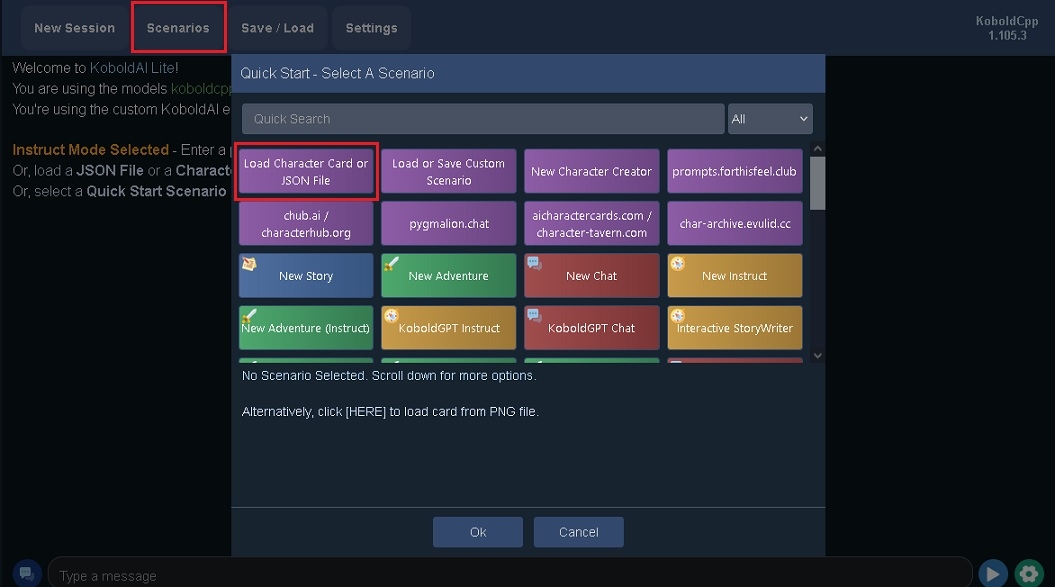Click the chat bubble icon left of message box

tap(28, 573)
